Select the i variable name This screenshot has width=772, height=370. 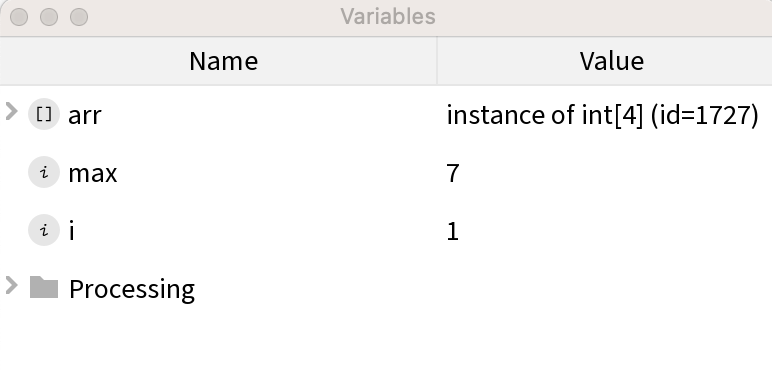coord(72,230)
